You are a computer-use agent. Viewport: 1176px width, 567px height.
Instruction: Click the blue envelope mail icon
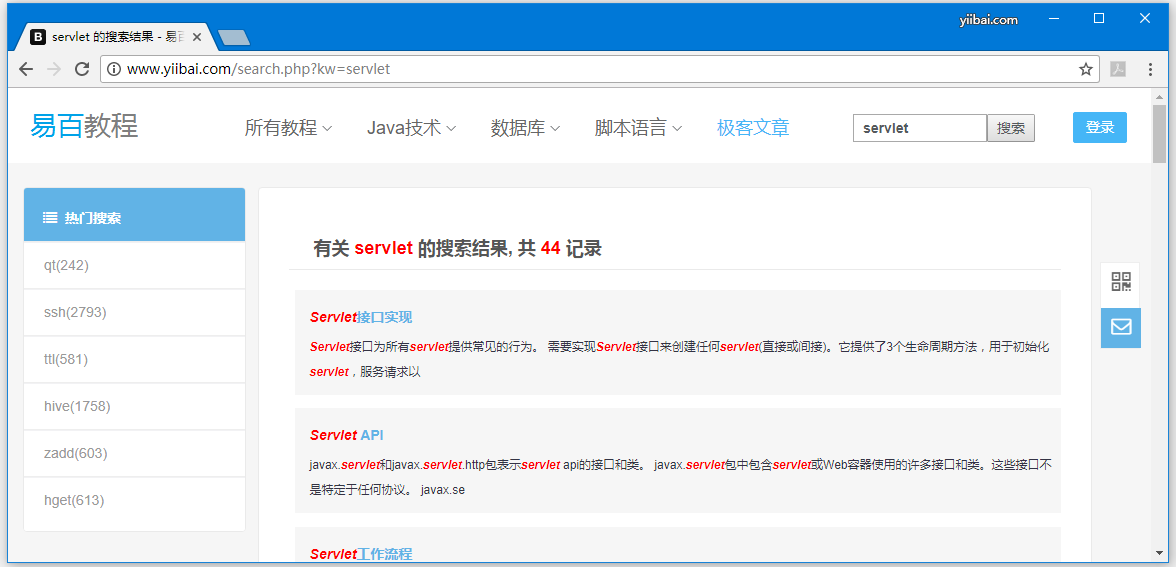pyautogui.click(x=1120, y=327)
